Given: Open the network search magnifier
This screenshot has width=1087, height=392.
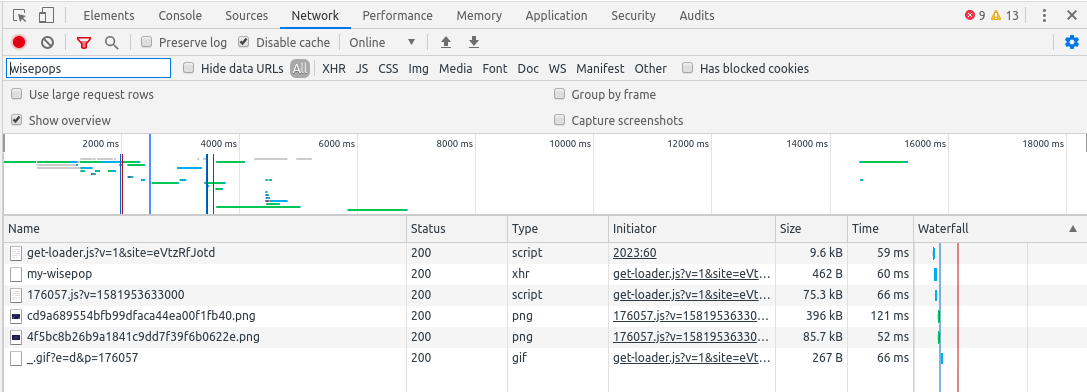Looking at the screenshot, I should (x=112, y=42).
